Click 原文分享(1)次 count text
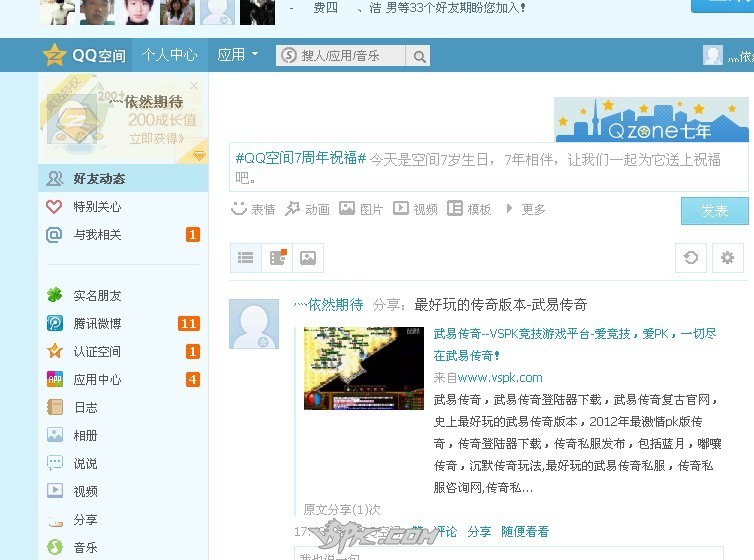754x560 pixels. (x=342, y=510)
